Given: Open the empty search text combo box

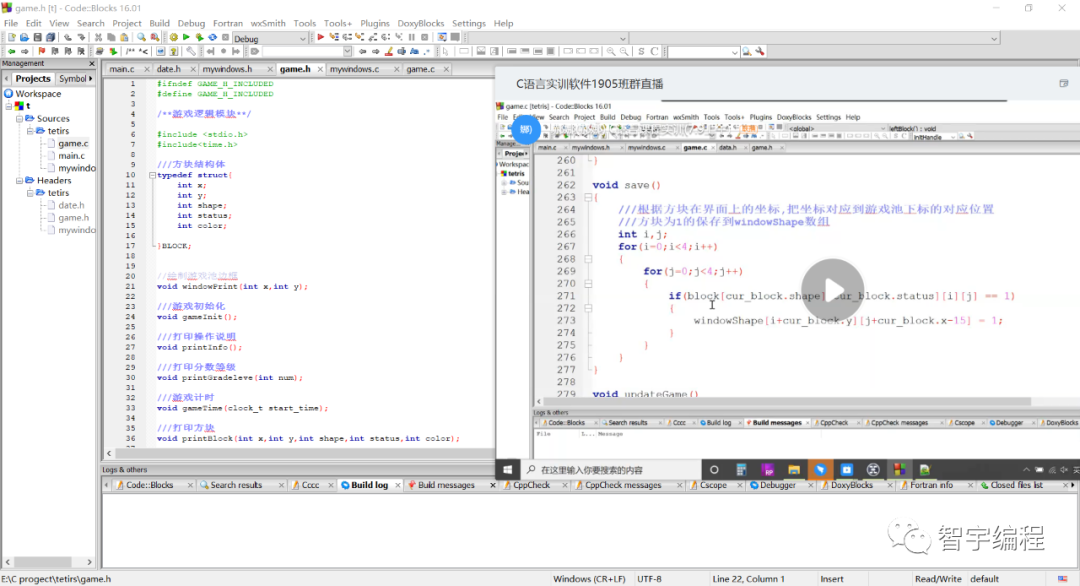Looking at the screenshot, I should 307,52.
